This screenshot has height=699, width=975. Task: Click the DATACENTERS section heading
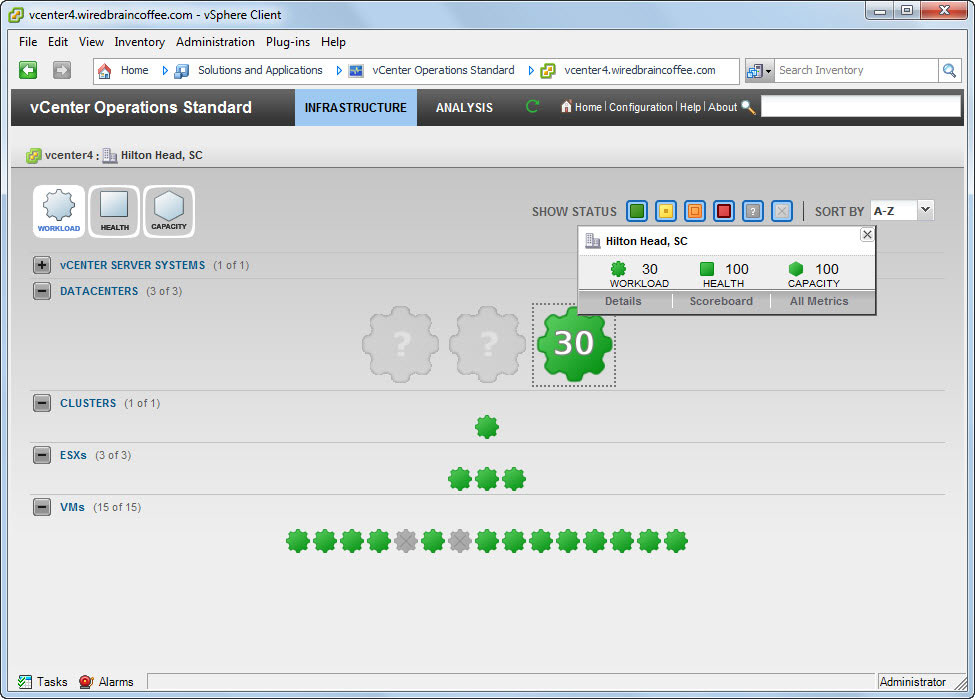[x=99, y=291]
